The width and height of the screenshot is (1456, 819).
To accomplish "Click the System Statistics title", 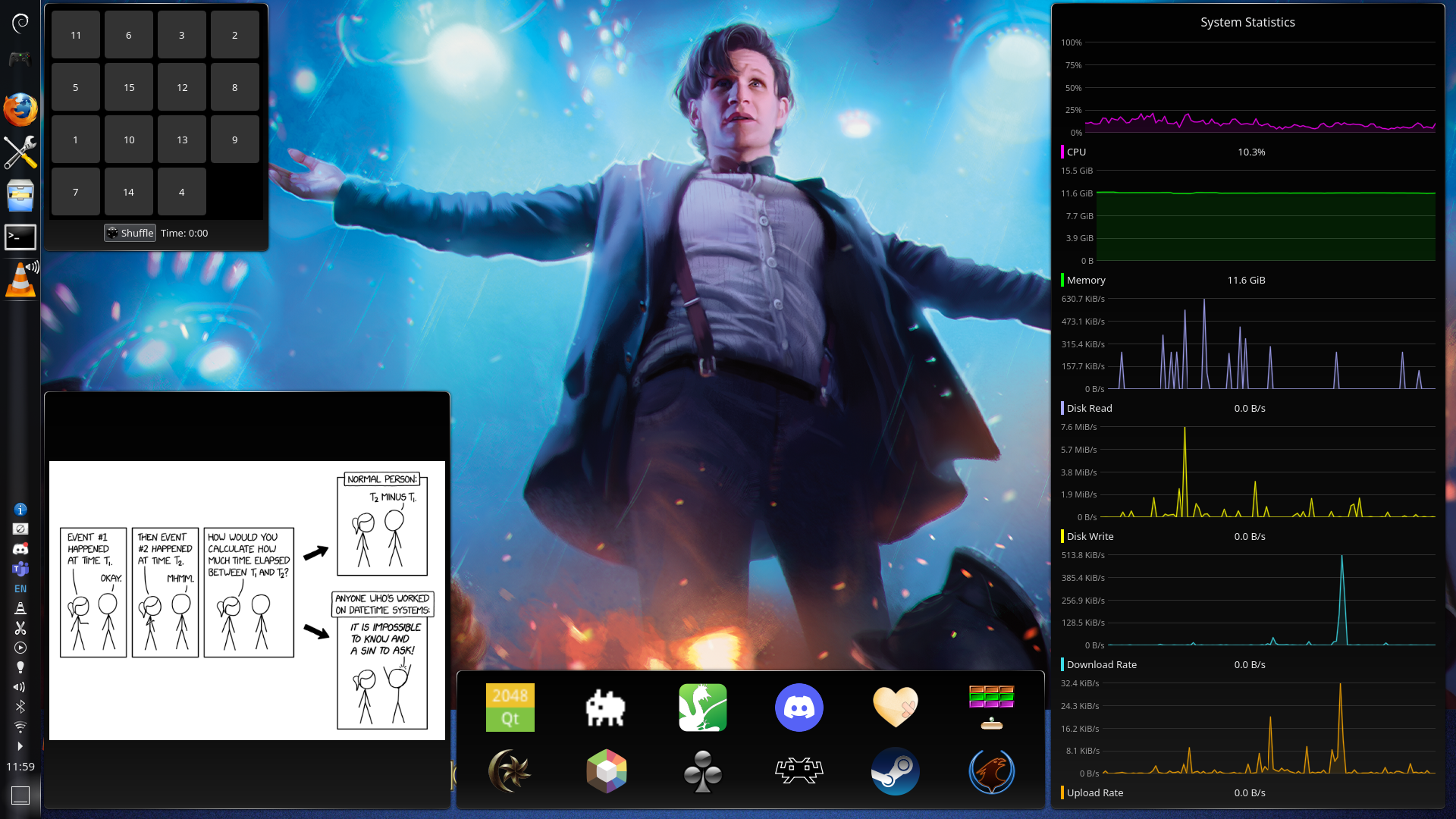I will point(1247,22).
